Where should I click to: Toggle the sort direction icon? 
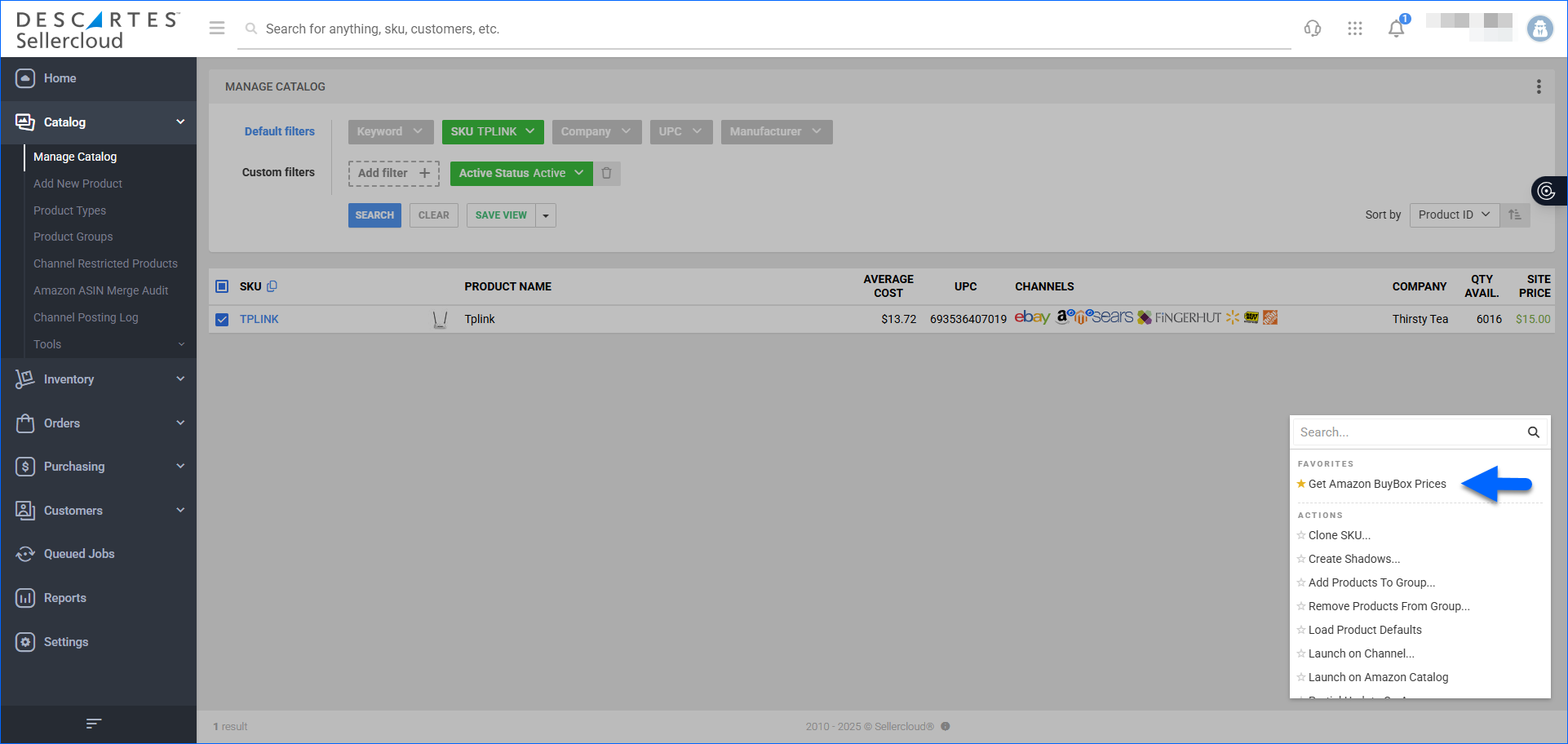pyautogui.click(x=1515, y=215)
